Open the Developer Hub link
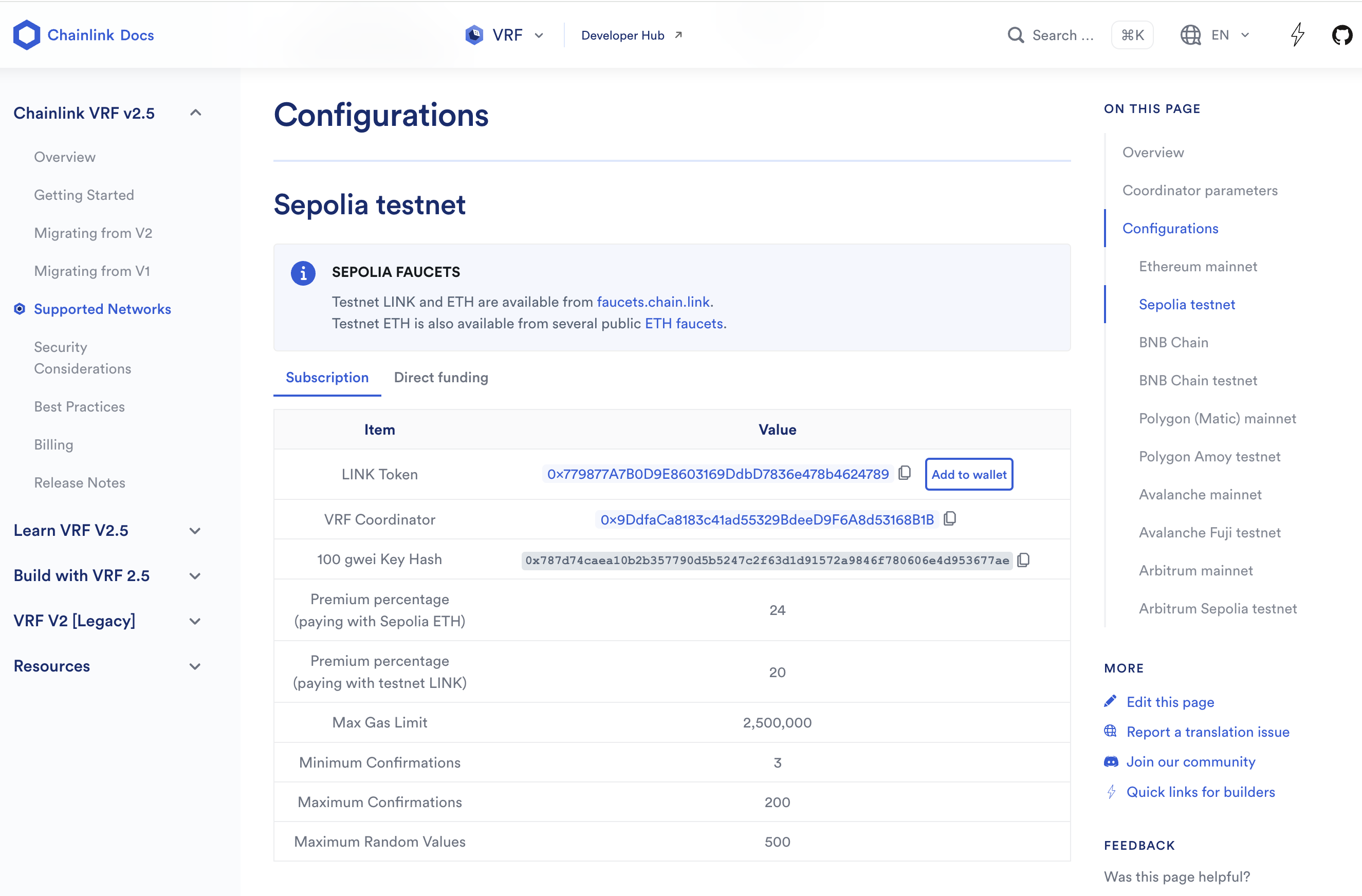This screenshot has width=1362, height=896. click(x=632, y=35)
